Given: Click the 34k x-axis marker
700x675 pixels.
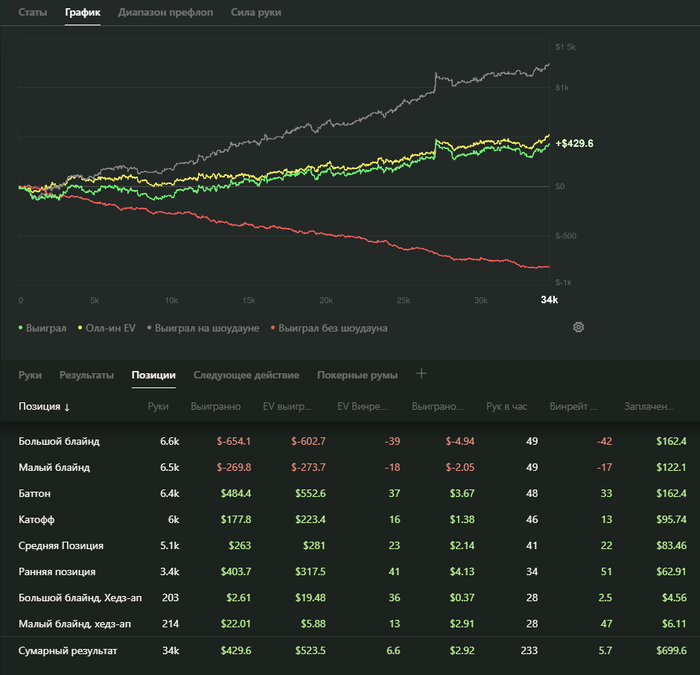Looking at the screenshot, I should (549, 300).
